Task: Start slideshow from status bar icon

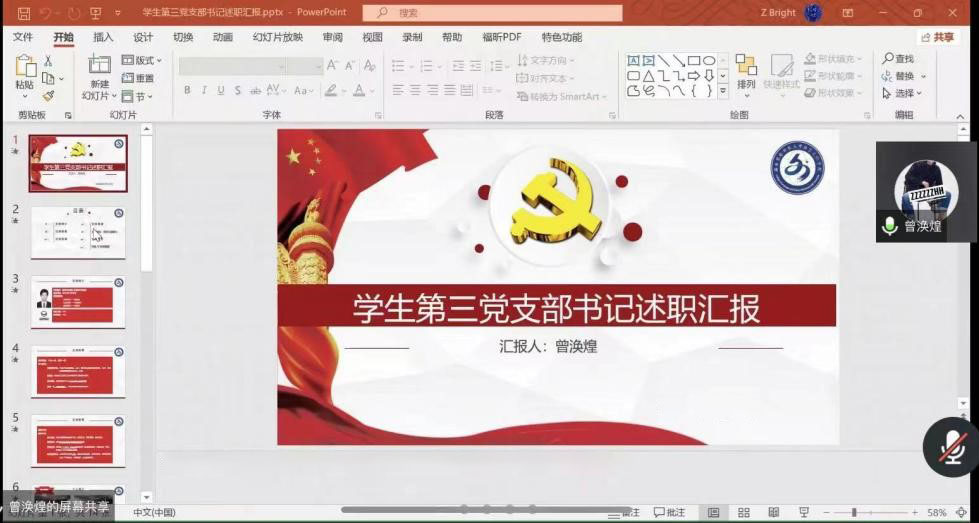Action: pos(804,512)
